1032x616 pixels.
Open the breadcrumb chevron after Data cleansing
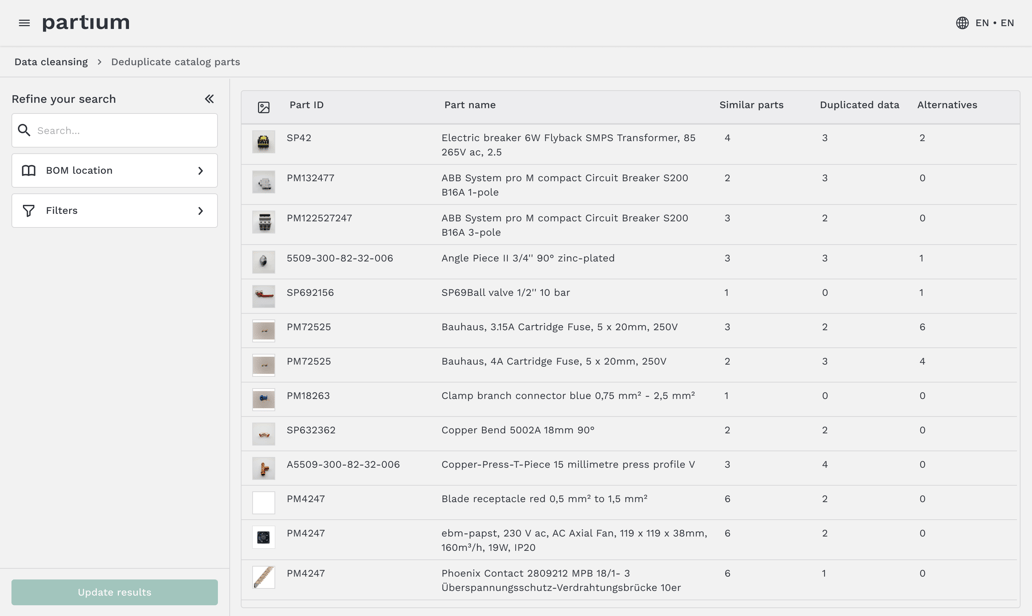(x=100, y=61)
